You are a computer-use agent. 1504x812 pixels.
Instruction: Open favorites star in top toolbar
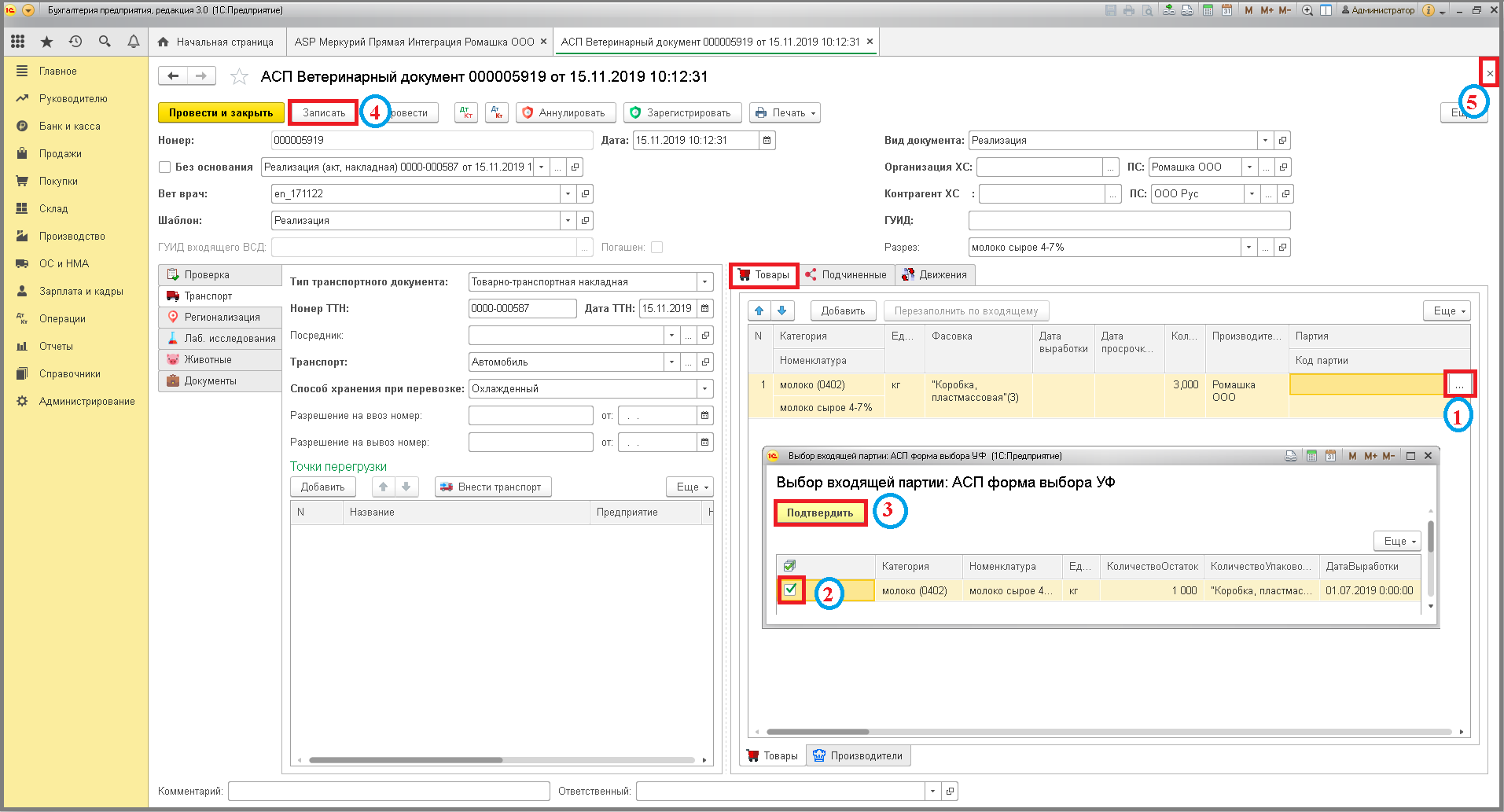pyautogui.click(x=46, y=42)
